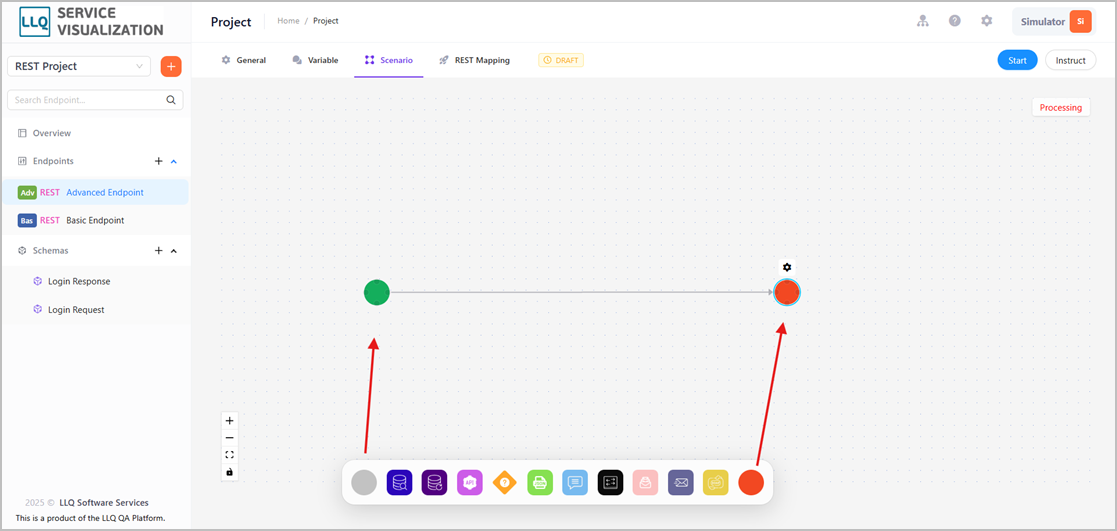Click the LLQ Service Visualization logo
The height and width of the screenshot is (531, 1117).
pyautogui.click(x=91, y=21)
